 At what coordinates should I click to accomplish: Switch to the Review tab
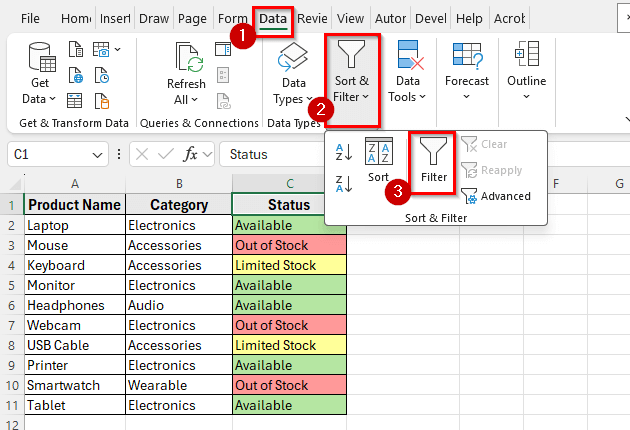pyautogui.click(x=312, y=18)
